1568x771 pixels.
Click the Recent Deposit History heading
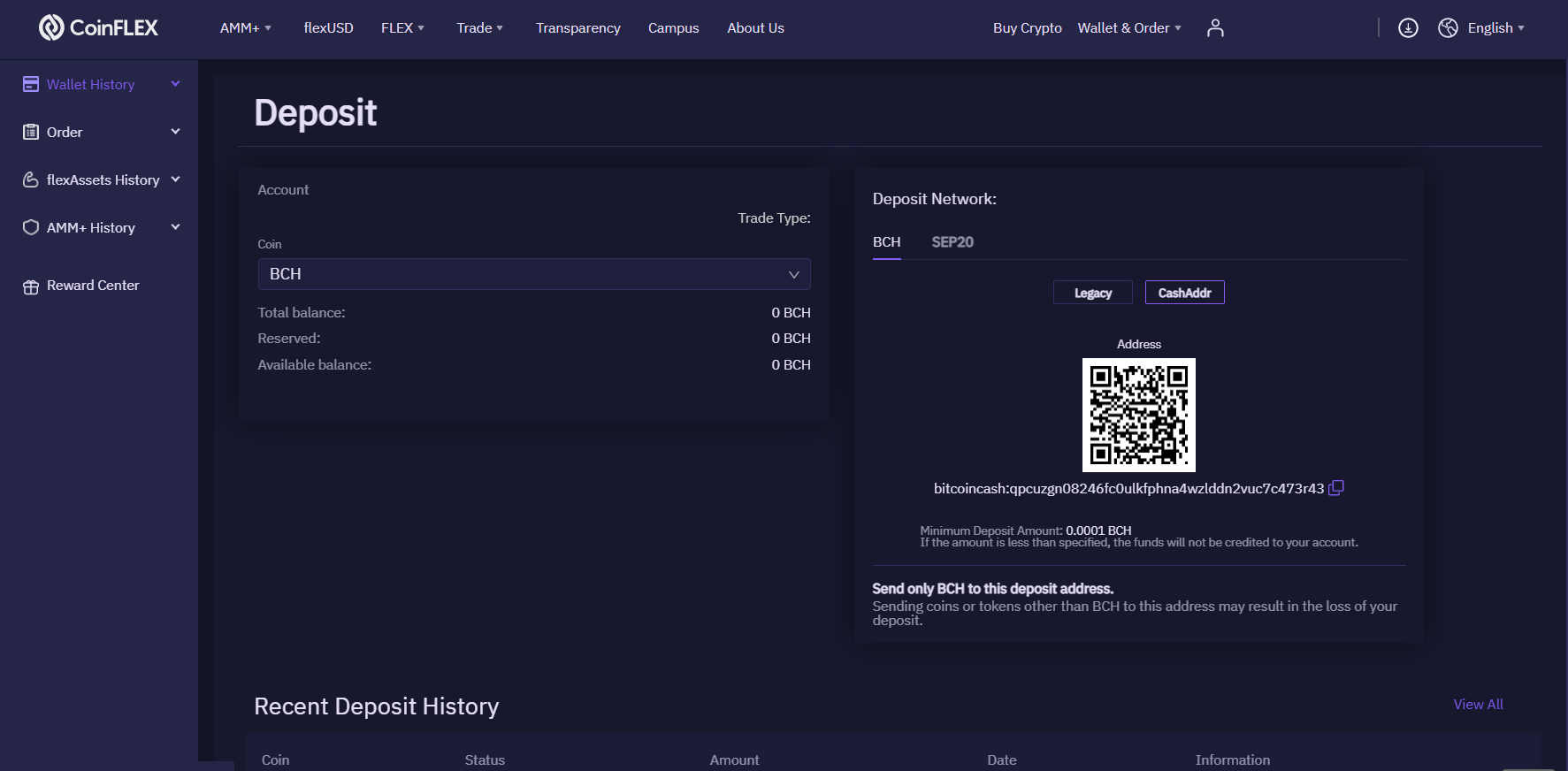(377, 706)
